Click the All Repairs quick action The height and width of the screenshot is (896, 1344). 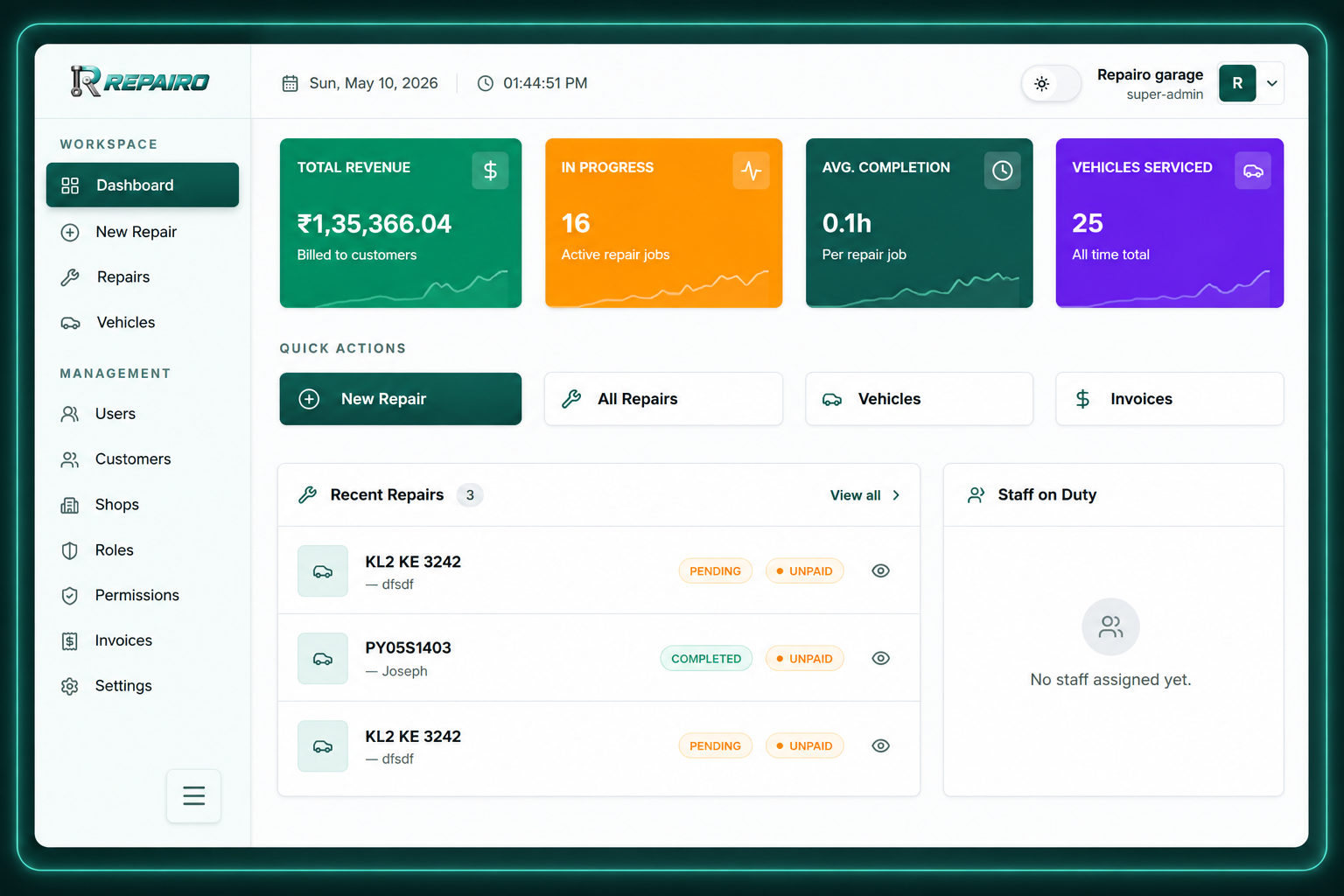(x=663, y=399)
